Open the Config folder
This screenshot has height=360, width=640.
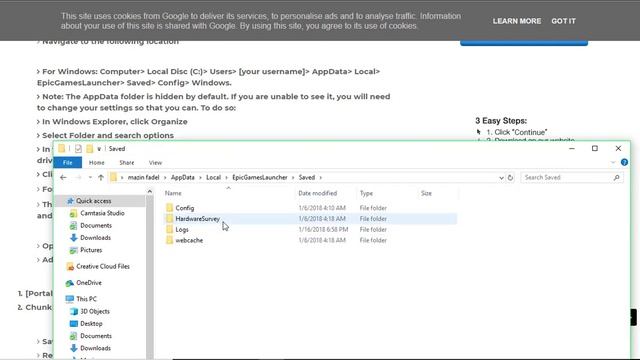[x=184, y=208]
